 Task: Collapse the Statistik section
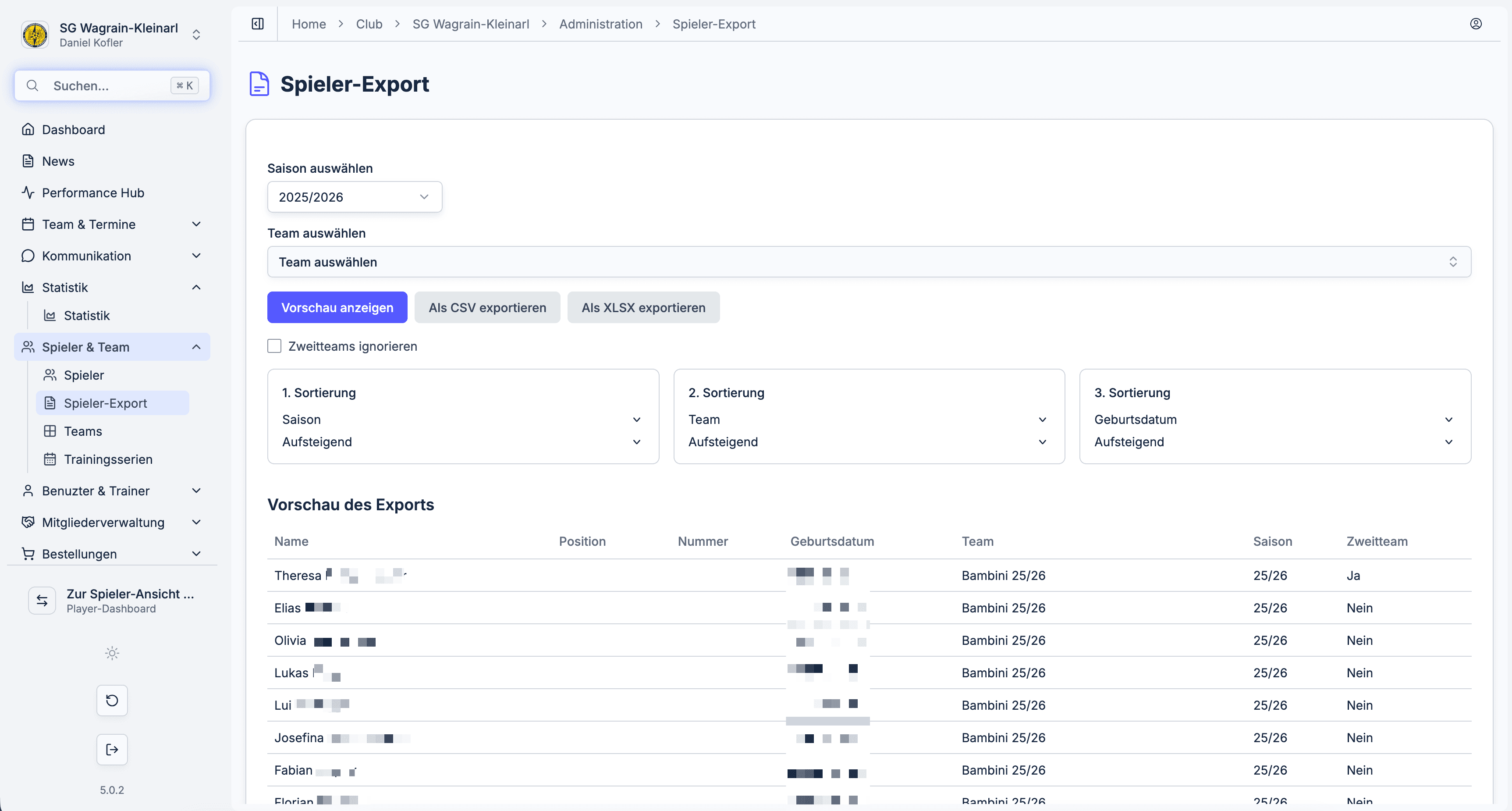coord(112,288)
